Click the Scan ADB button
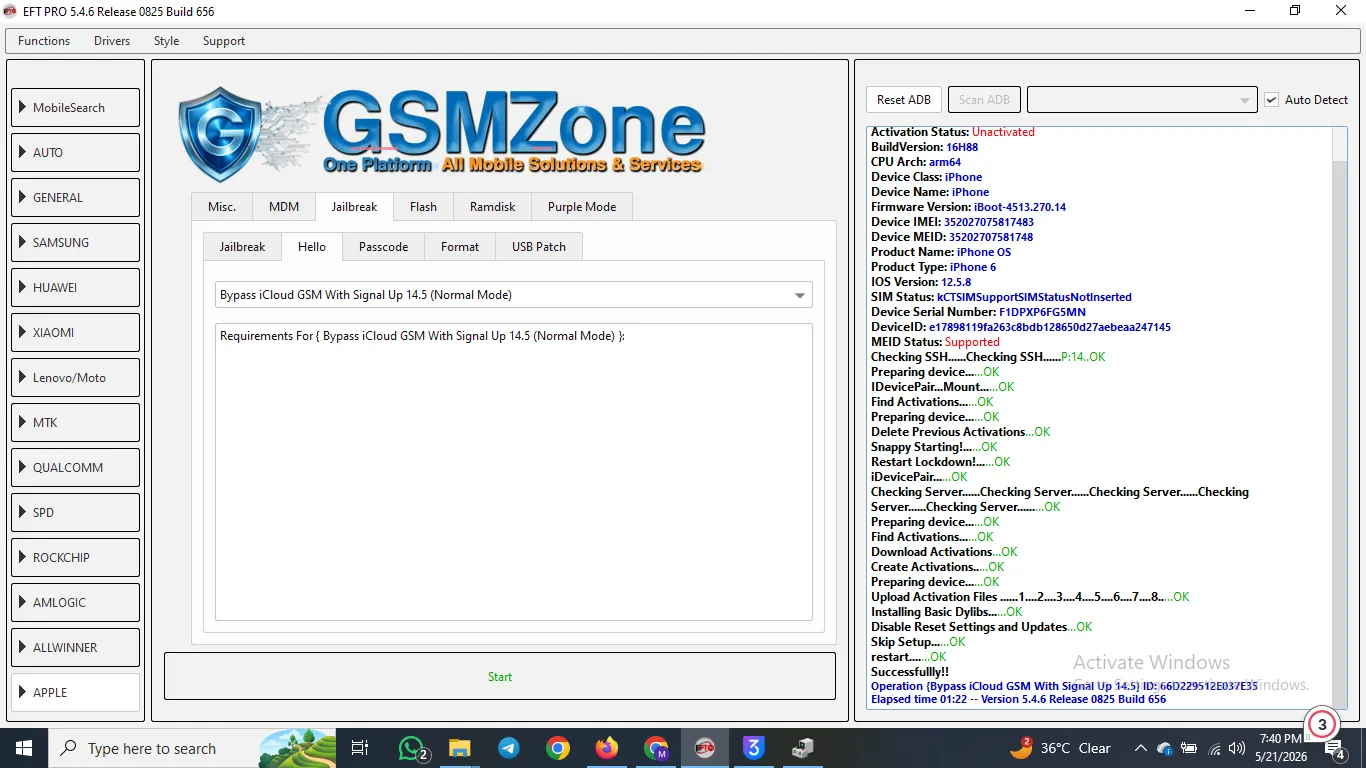Image resolution: width=1366 pixels, height=768 pixels. (x=985, y=100)
